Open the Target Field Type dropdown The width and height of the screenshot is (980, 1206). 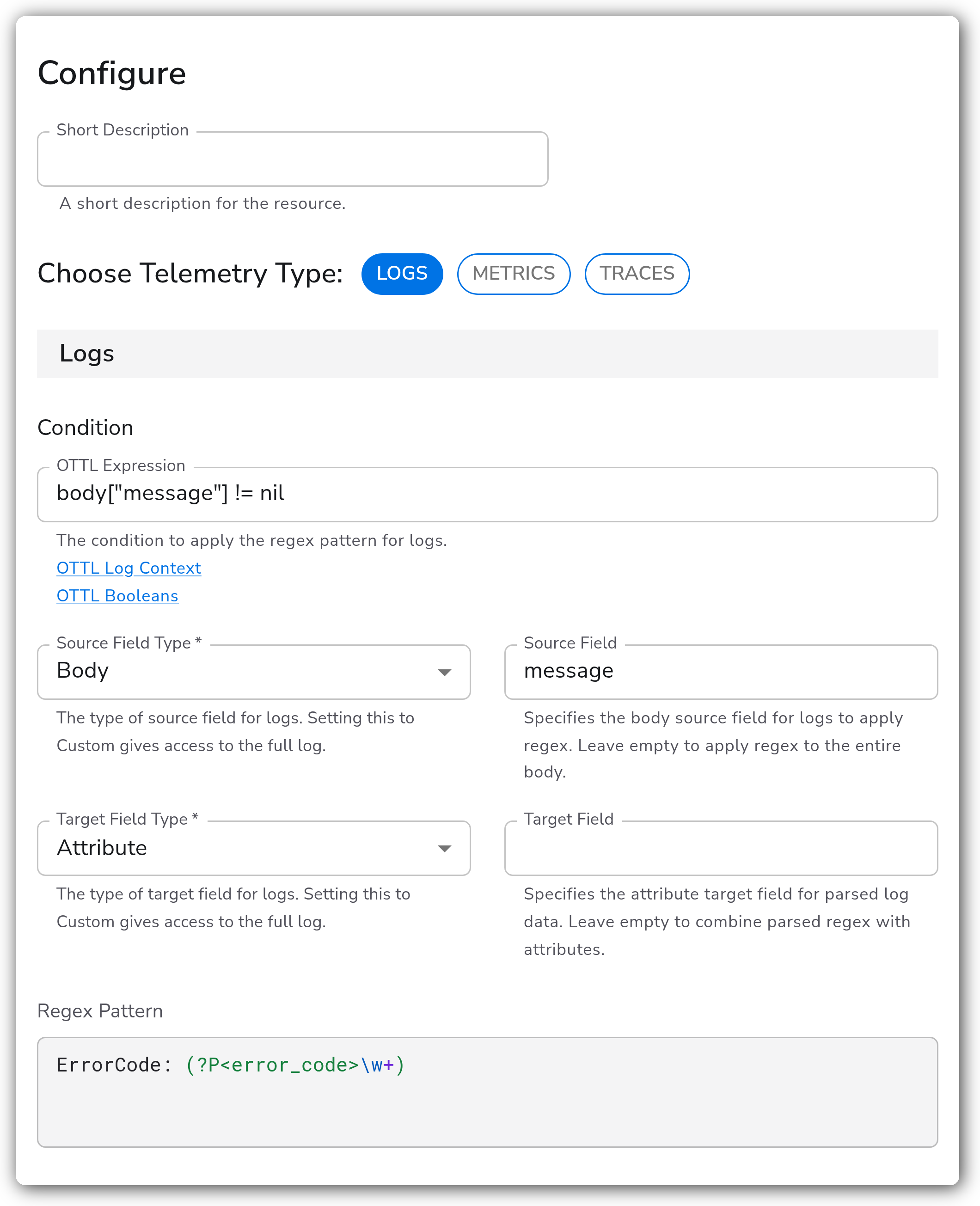[253, 848]
